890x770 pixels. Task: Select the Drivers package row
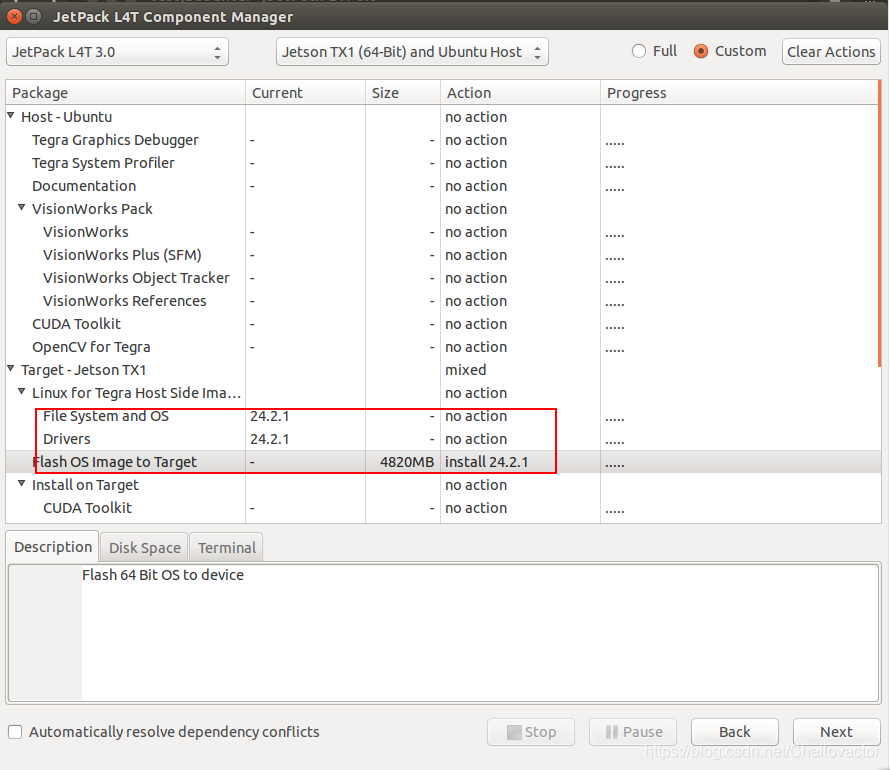[442, 439]
